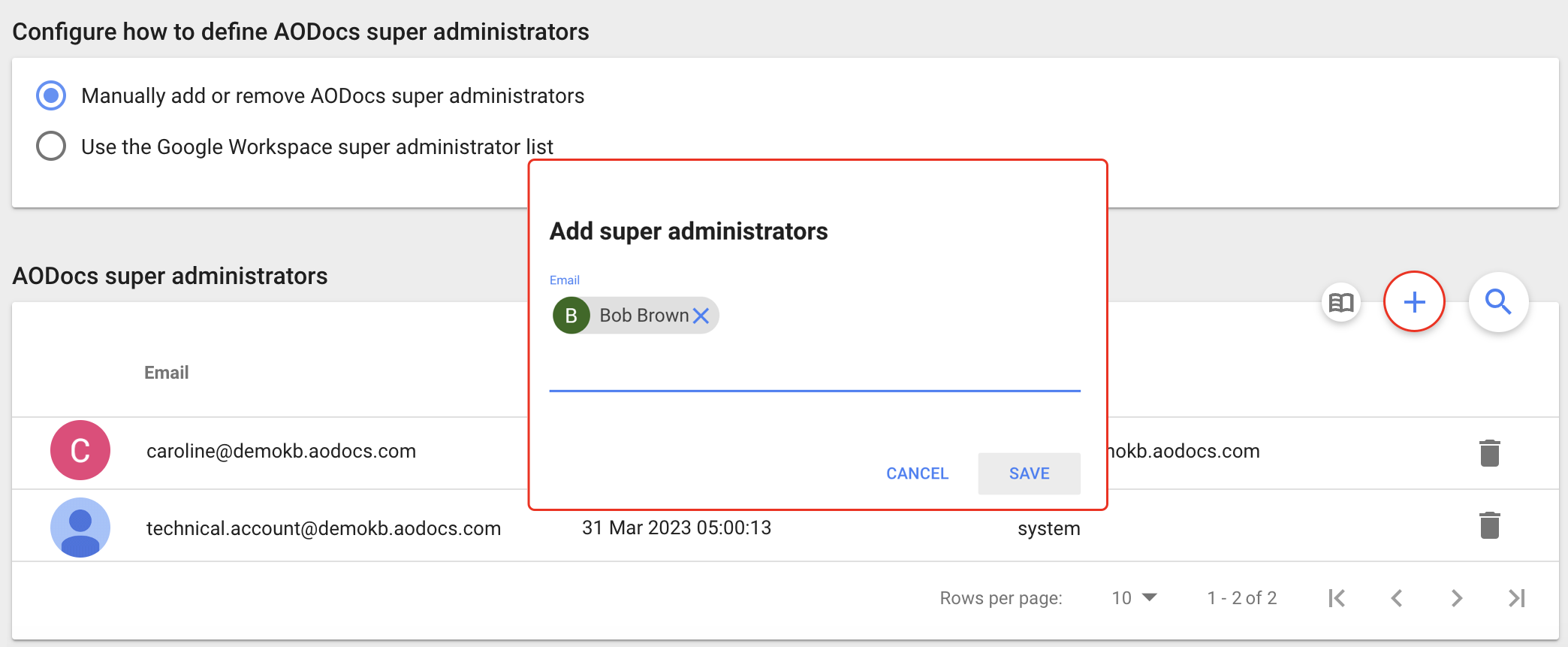Viewport: 1568px width, 647px height.
Task: Click the Bob Brown green avatar chip
Action: click(x=571, y=316)
